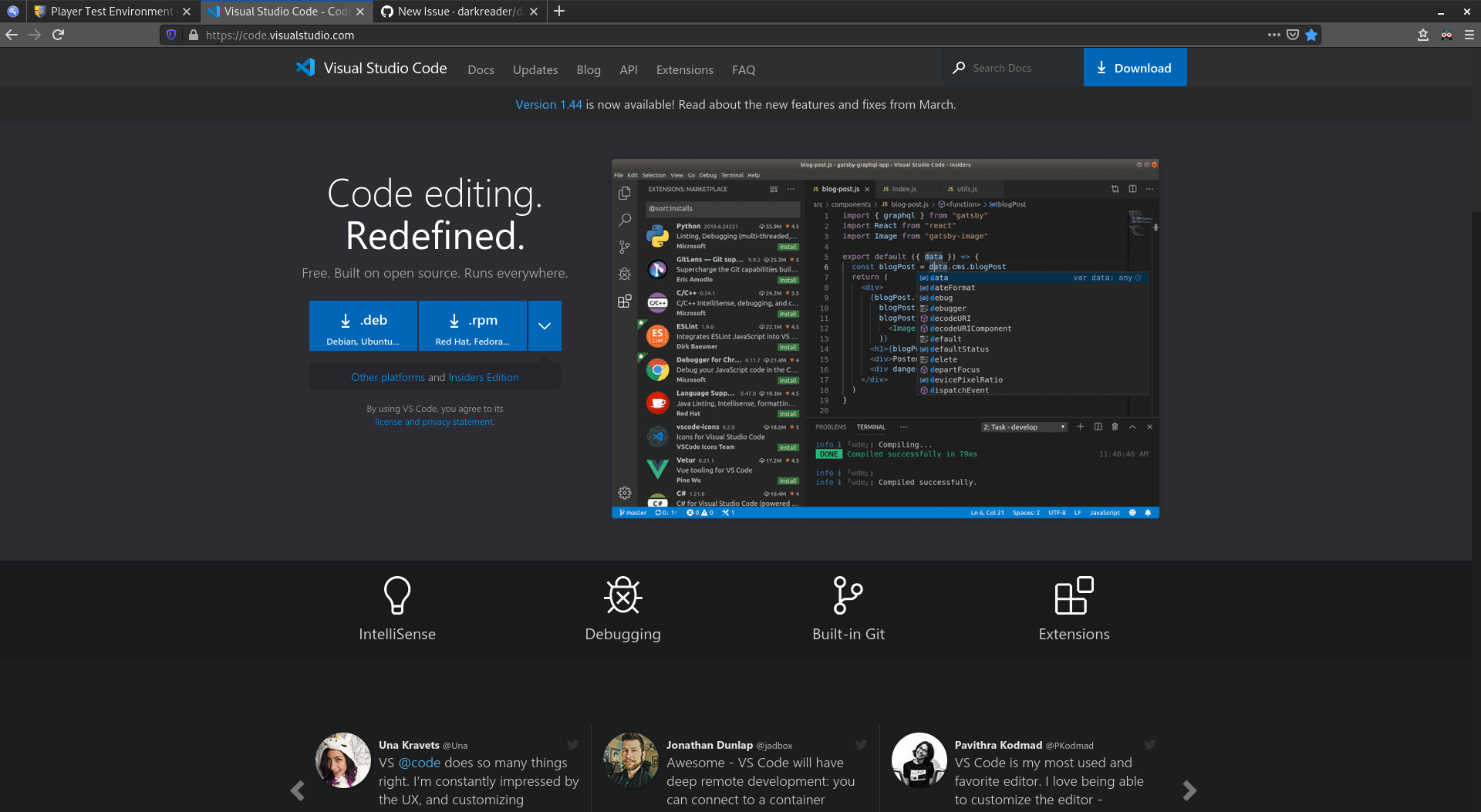Toggle tracking protection via the shield icon
This screenshot has width=1481, height=812.
click(170, 35)
